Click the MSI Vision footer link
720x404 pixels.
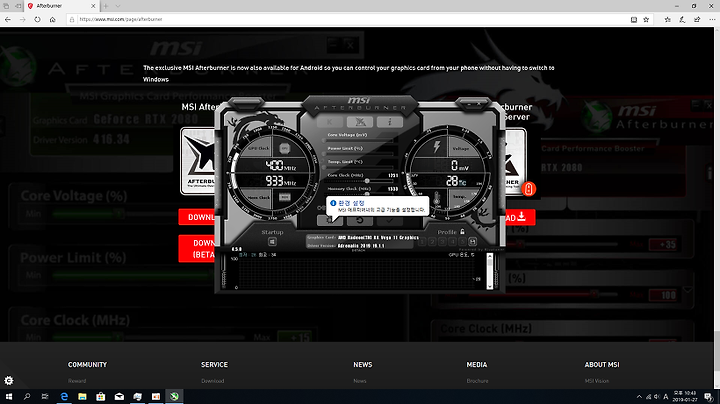click(597, 381)
